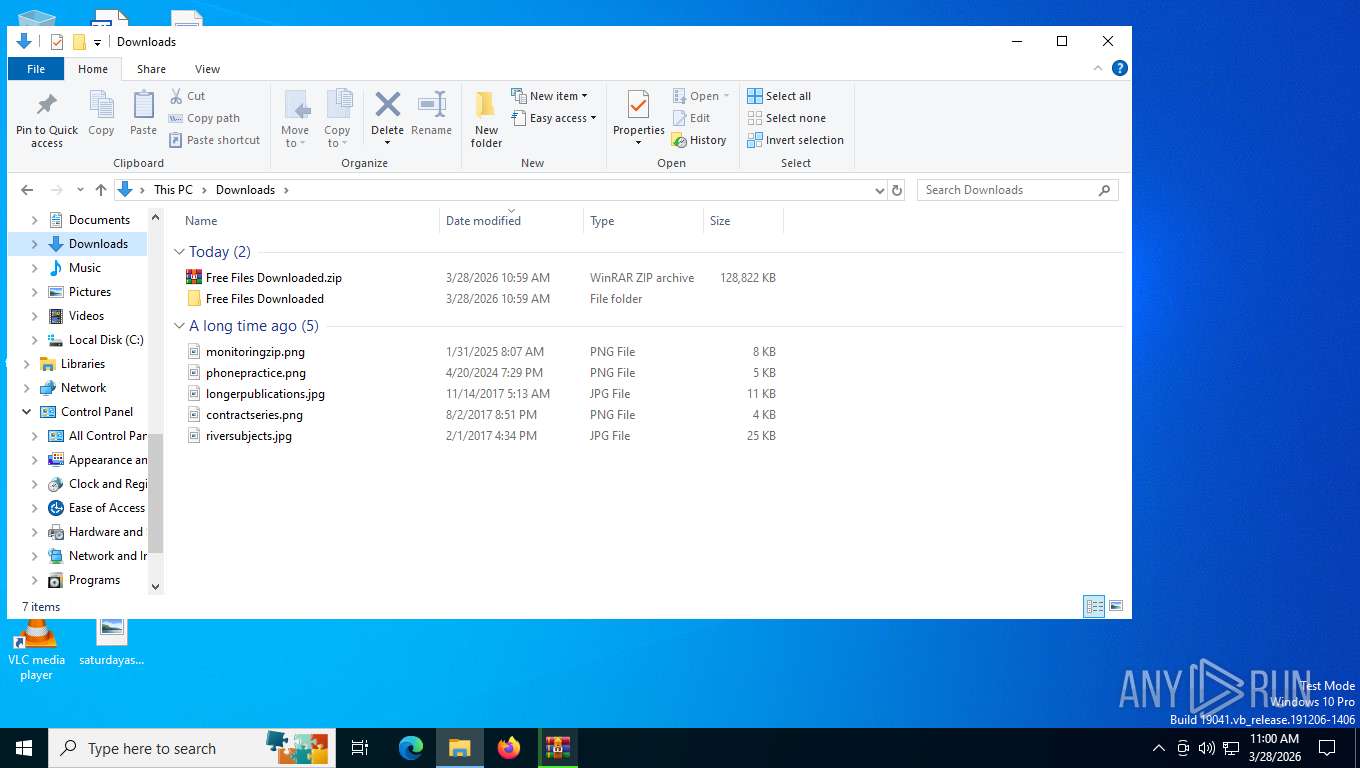Viewport: 1360px width, 768px height.
Task: Click Pin to Quick access icon
Action: pos(47,105)
